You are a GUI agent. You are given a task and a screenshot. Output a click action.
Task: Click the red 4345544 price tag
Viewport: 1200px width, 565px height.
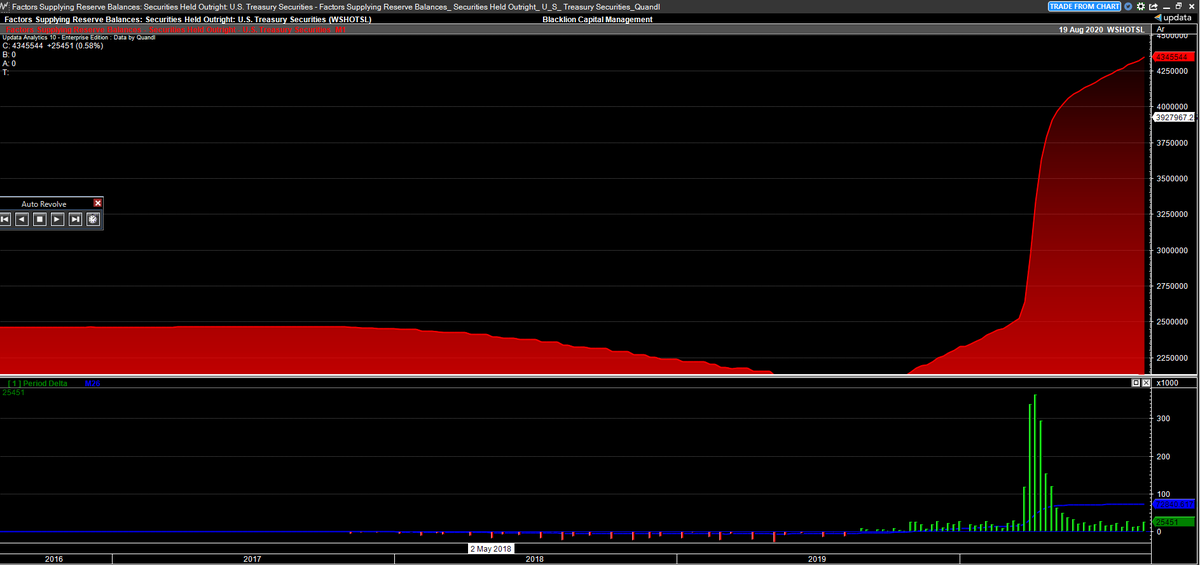pyautogui.click(x=1174, y=57)
